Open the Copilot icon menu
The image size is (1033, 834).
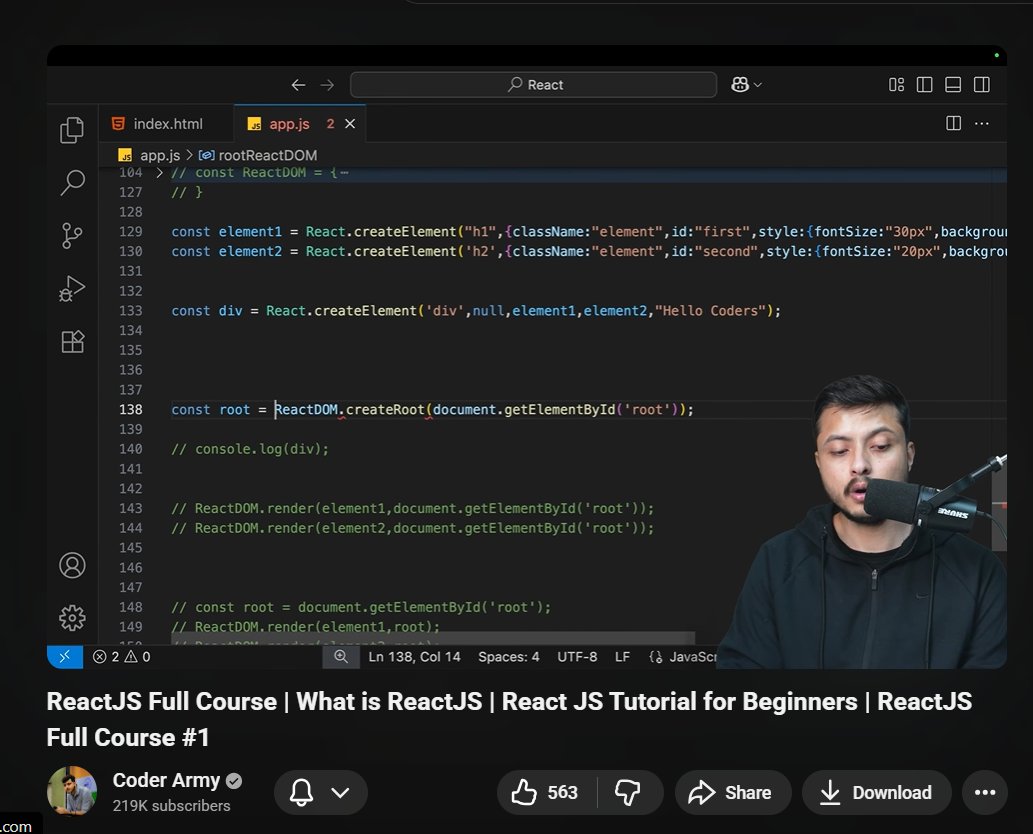(x=746, y=84)
